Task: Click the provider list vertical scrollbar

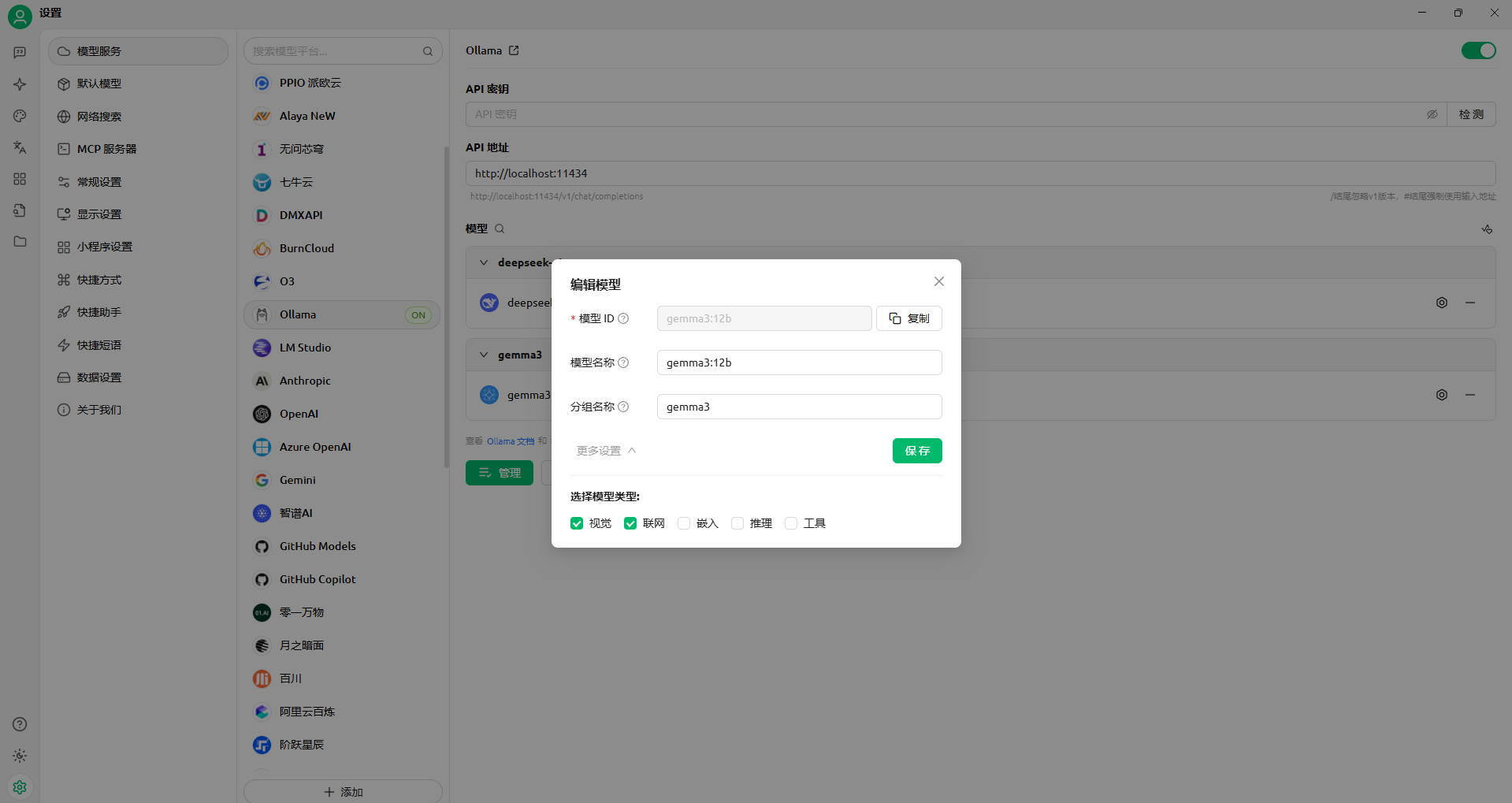Action: point(446,307)
